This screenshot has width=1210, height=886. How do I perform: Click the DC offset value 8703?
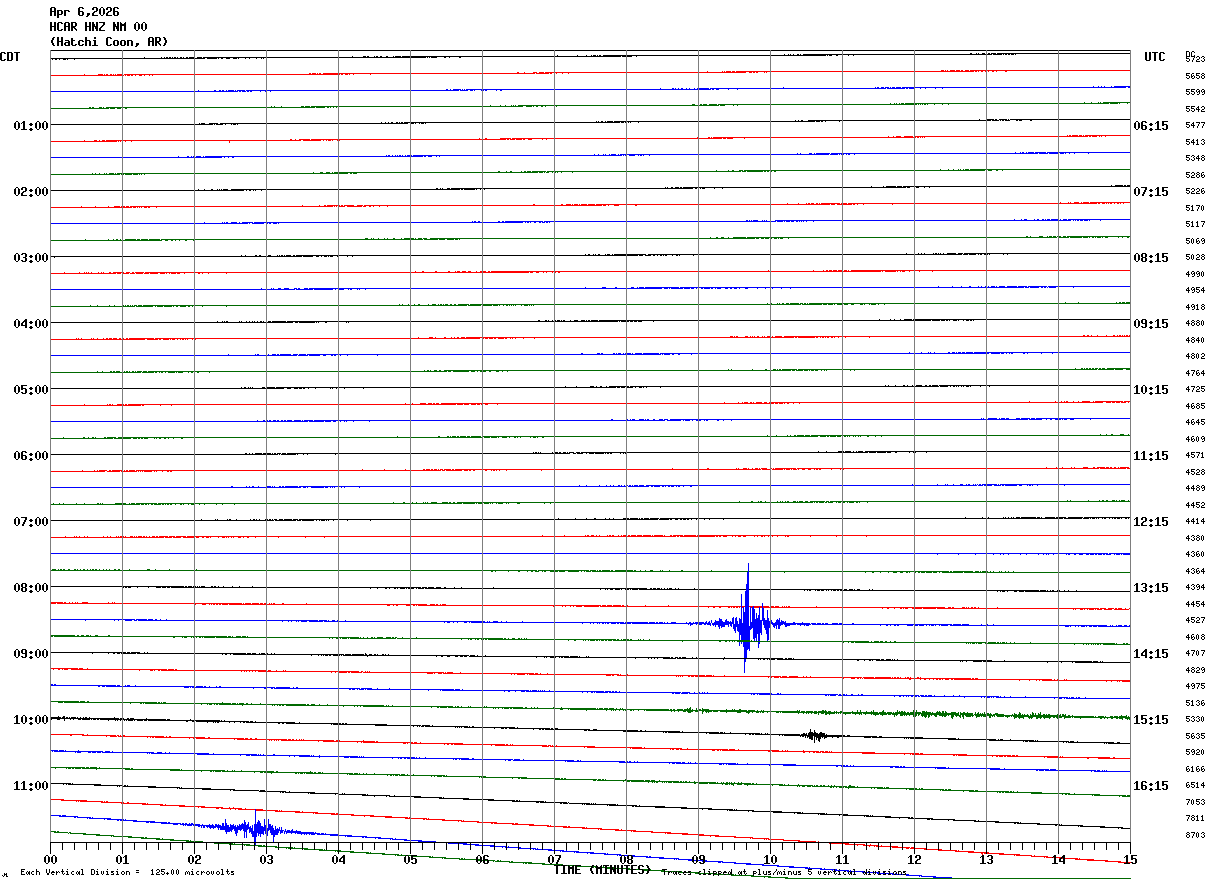(1194, 835)
